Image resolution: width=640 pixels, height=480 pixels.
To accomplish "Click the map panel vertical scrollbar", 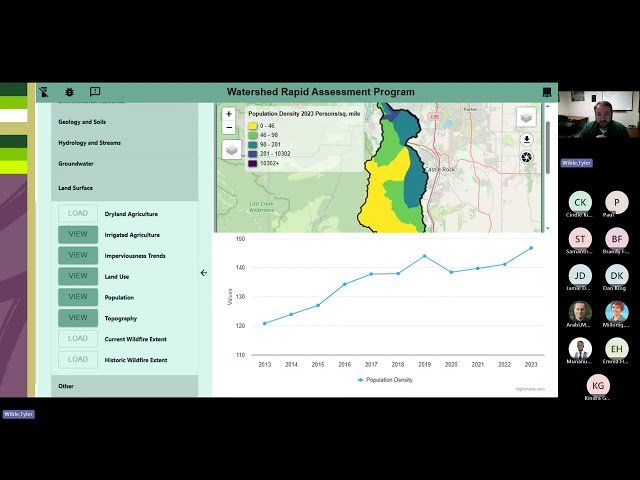I will click(548, 147).
